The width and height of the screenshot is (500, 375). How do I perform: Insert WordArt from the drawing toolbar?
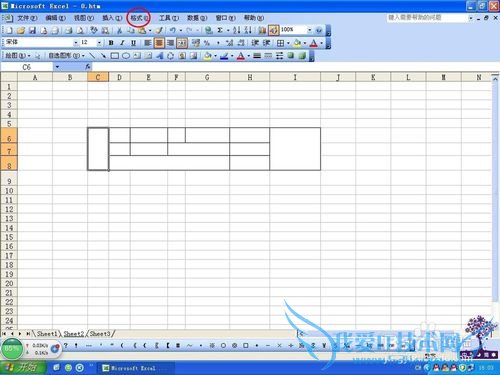(159, 56)
